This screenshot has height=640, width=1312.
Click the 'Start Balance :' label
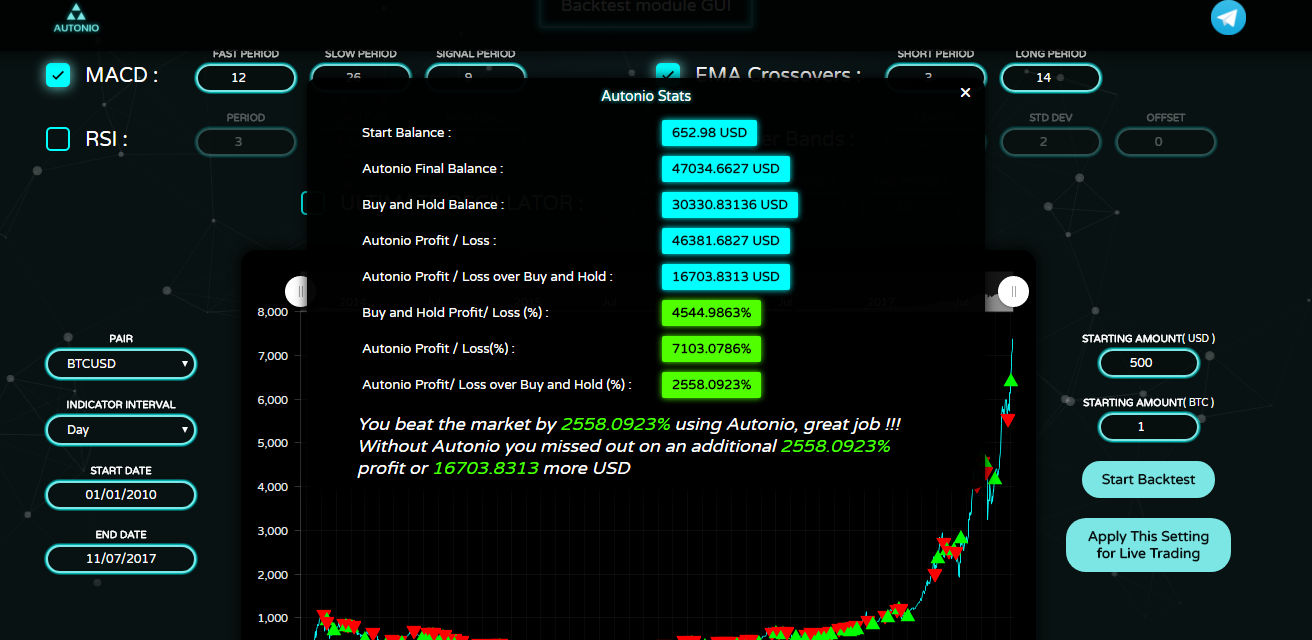406,133
